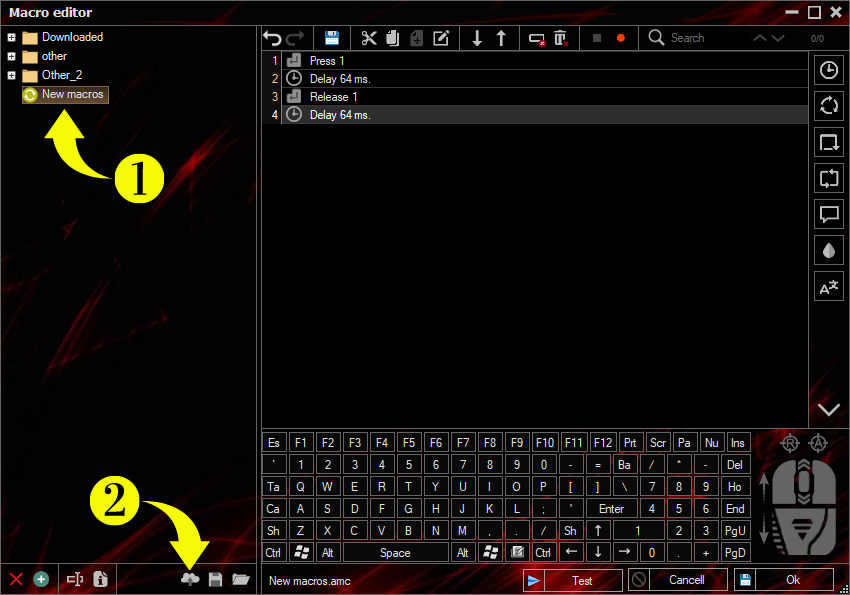Click the PgU virtual key
Screen dimensions: 850x595
point(735,531)
